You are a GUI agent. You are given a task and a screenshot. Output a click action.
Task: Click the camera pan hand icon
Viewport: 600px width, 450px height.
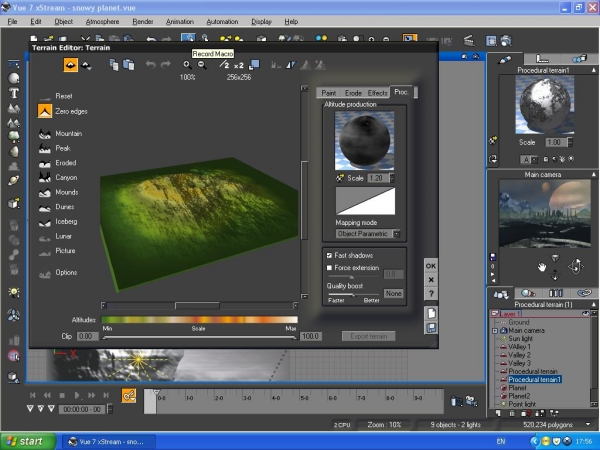tap(541, 267)
